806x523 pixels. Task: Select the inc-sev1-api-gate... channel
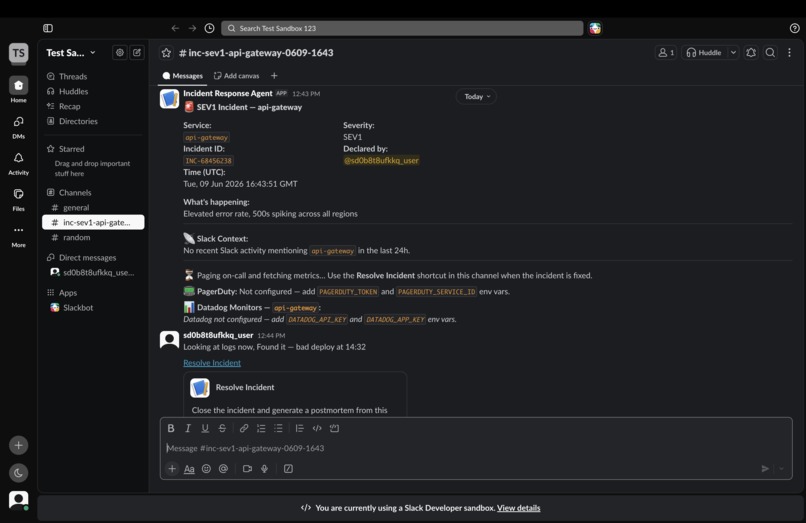point(93,222)
